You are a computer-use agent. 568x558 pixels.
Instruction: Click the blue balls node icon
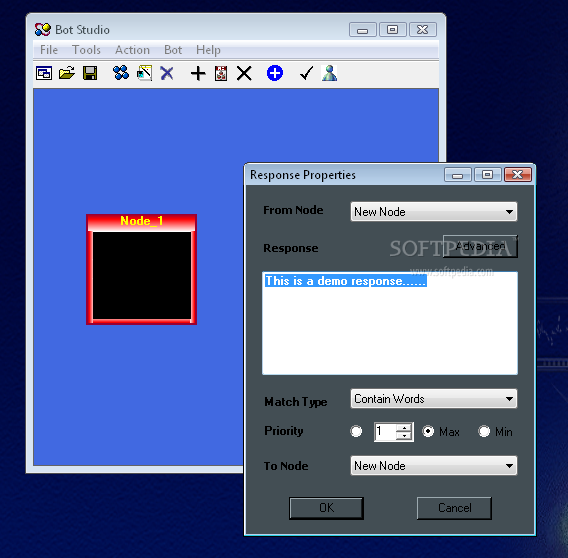(121, 73)
